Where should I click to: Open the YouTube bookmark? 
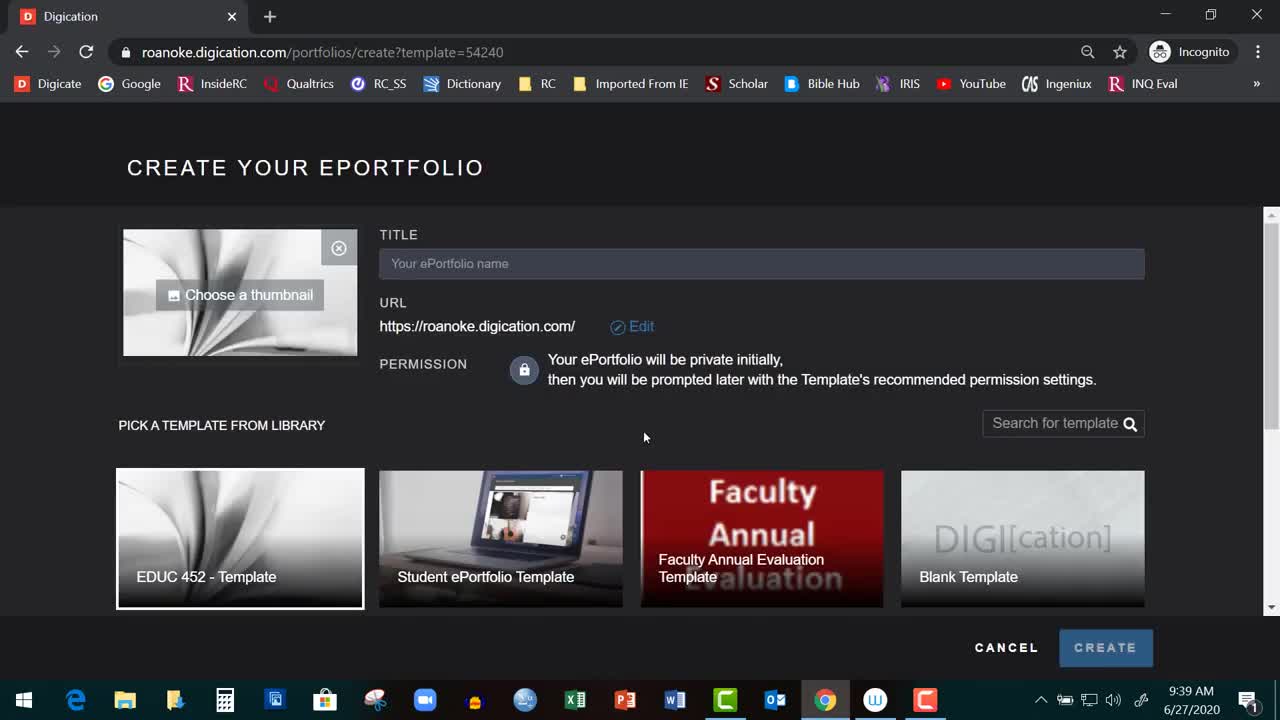coord(971,84)
